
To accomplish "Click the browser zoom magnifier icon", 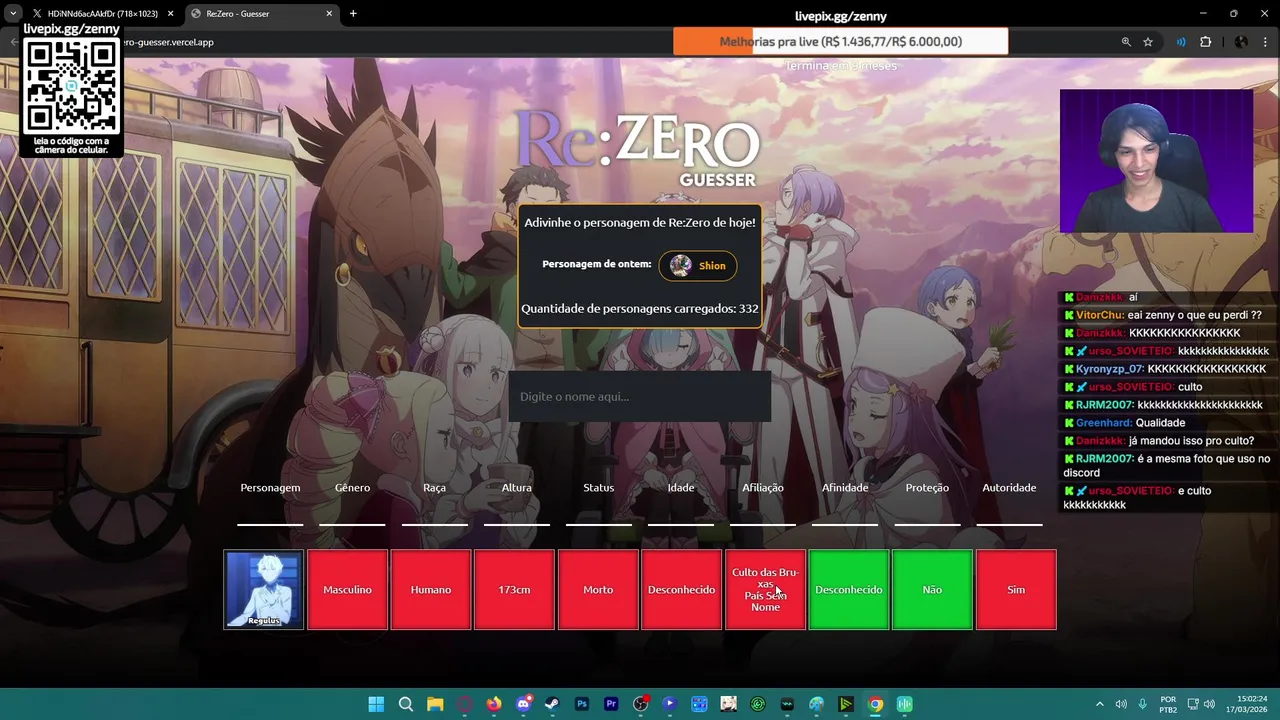I will pos(1126,42).
